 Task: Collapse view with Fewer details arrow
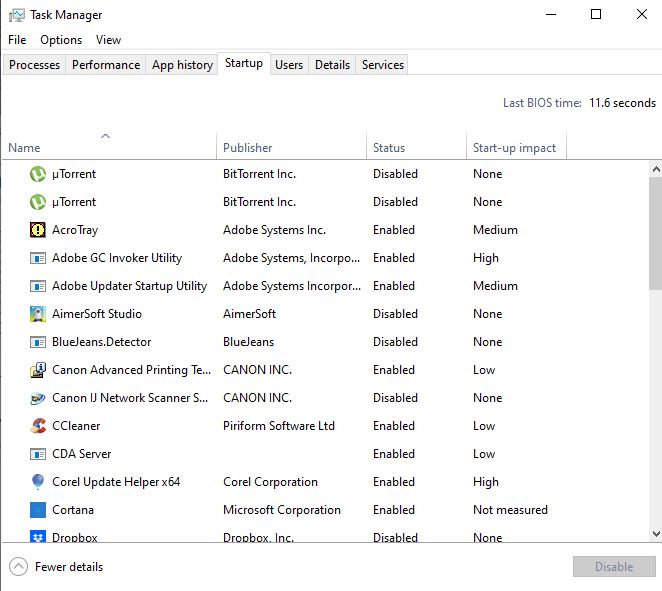point(18,567)
